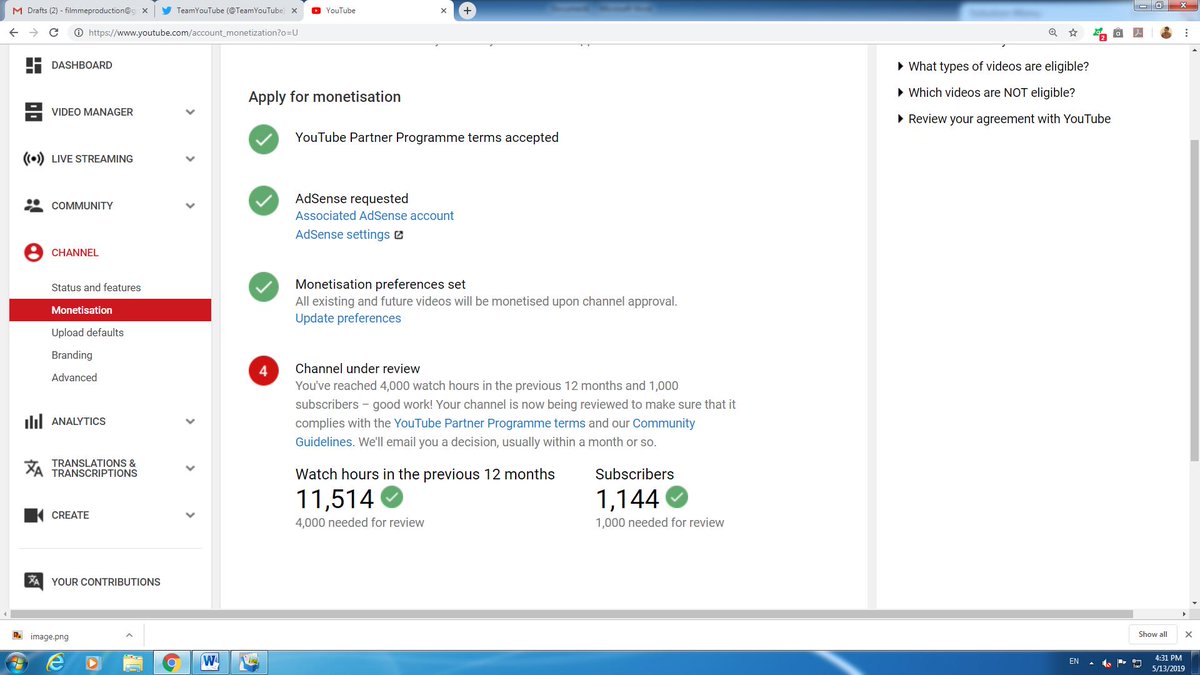
Task: Click the zoom magnifier icon in address bar
Action: click(1053, 32)
